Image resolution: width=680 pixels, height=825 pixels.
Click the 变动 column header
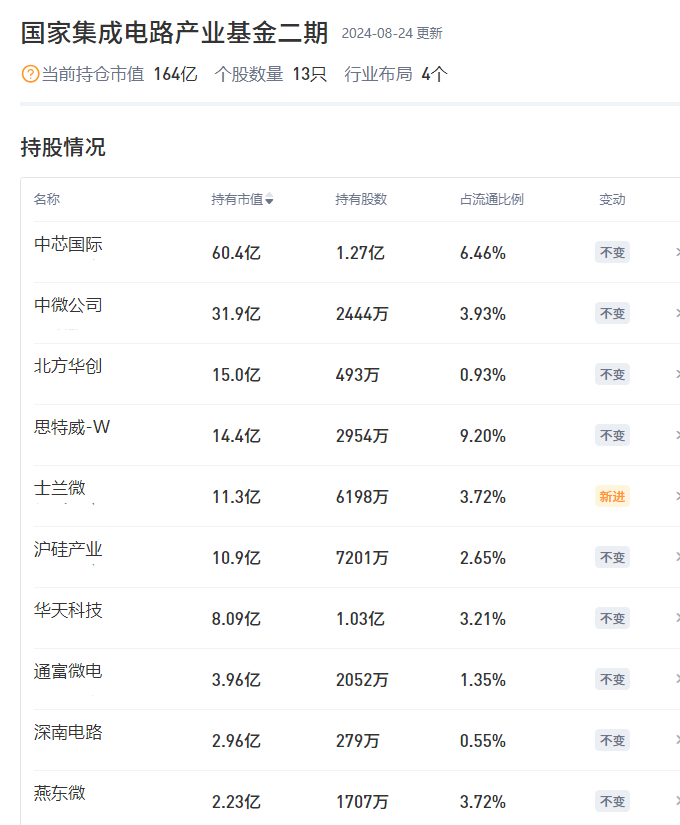(x=612, y=199)
